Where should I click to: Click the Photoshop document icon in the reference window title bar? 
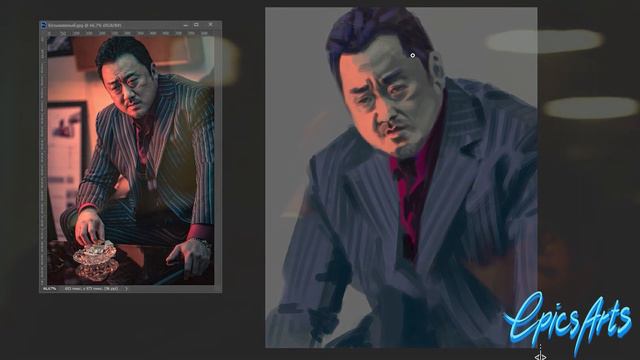point(44,25)
